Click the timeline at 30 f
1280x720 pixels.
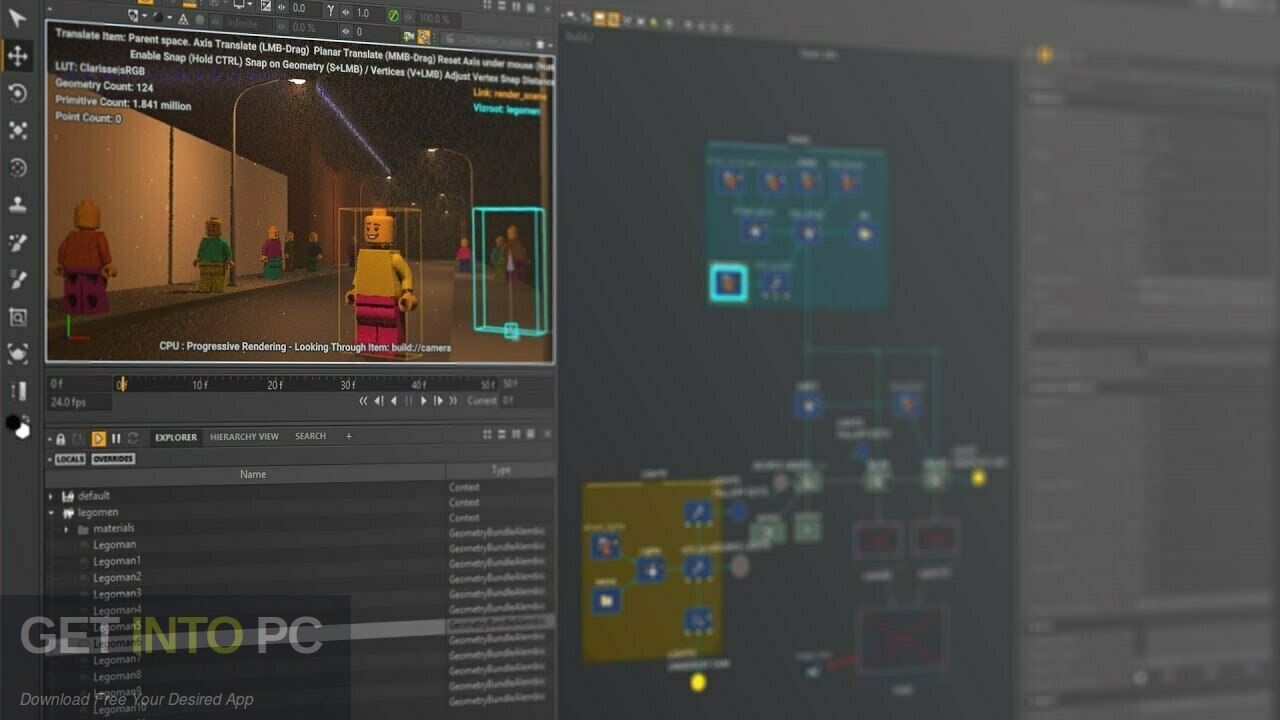[x=347, y=384]
